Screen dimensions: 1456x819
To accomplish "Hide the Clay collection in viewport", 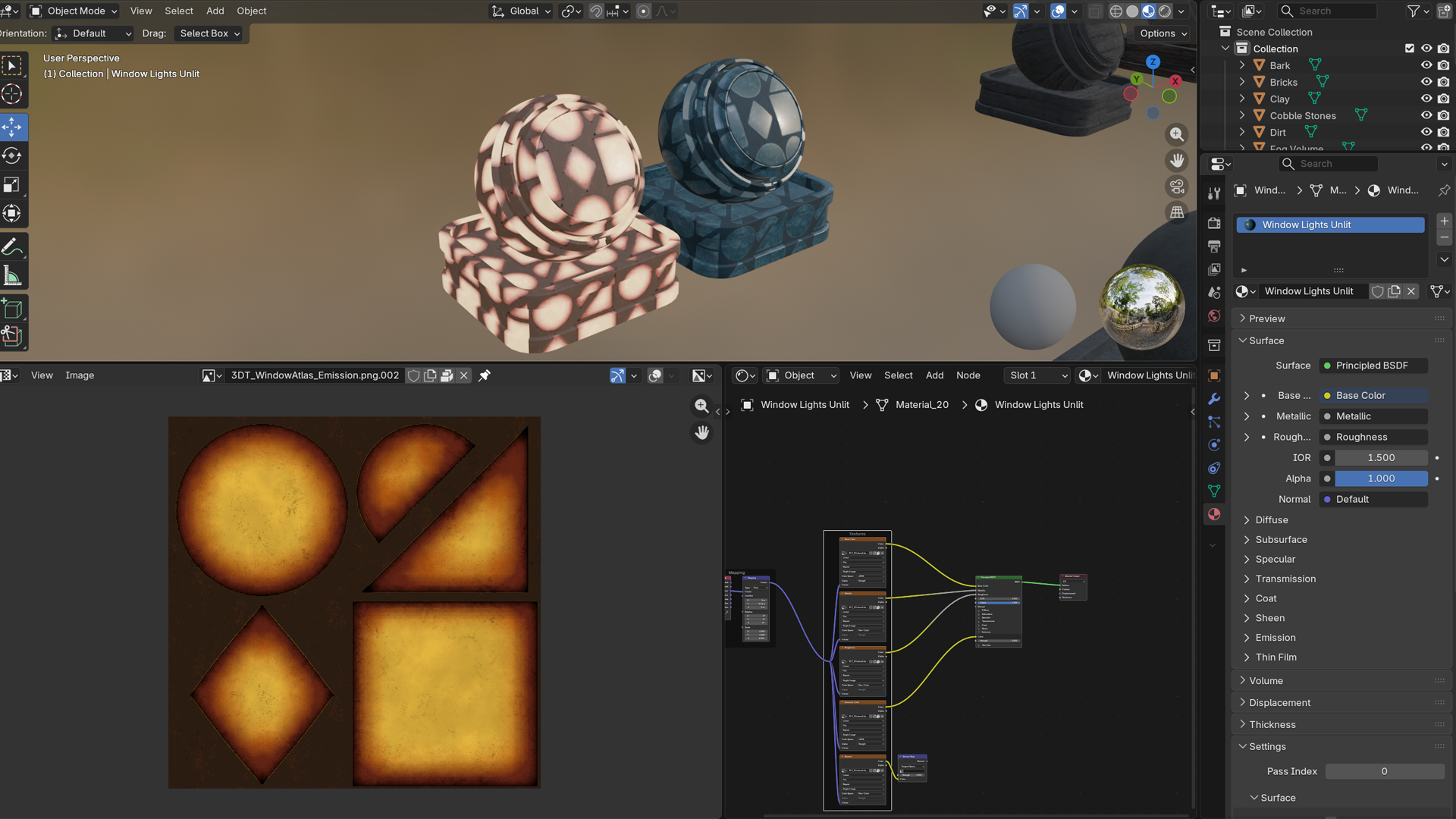I will point(1426,99).
